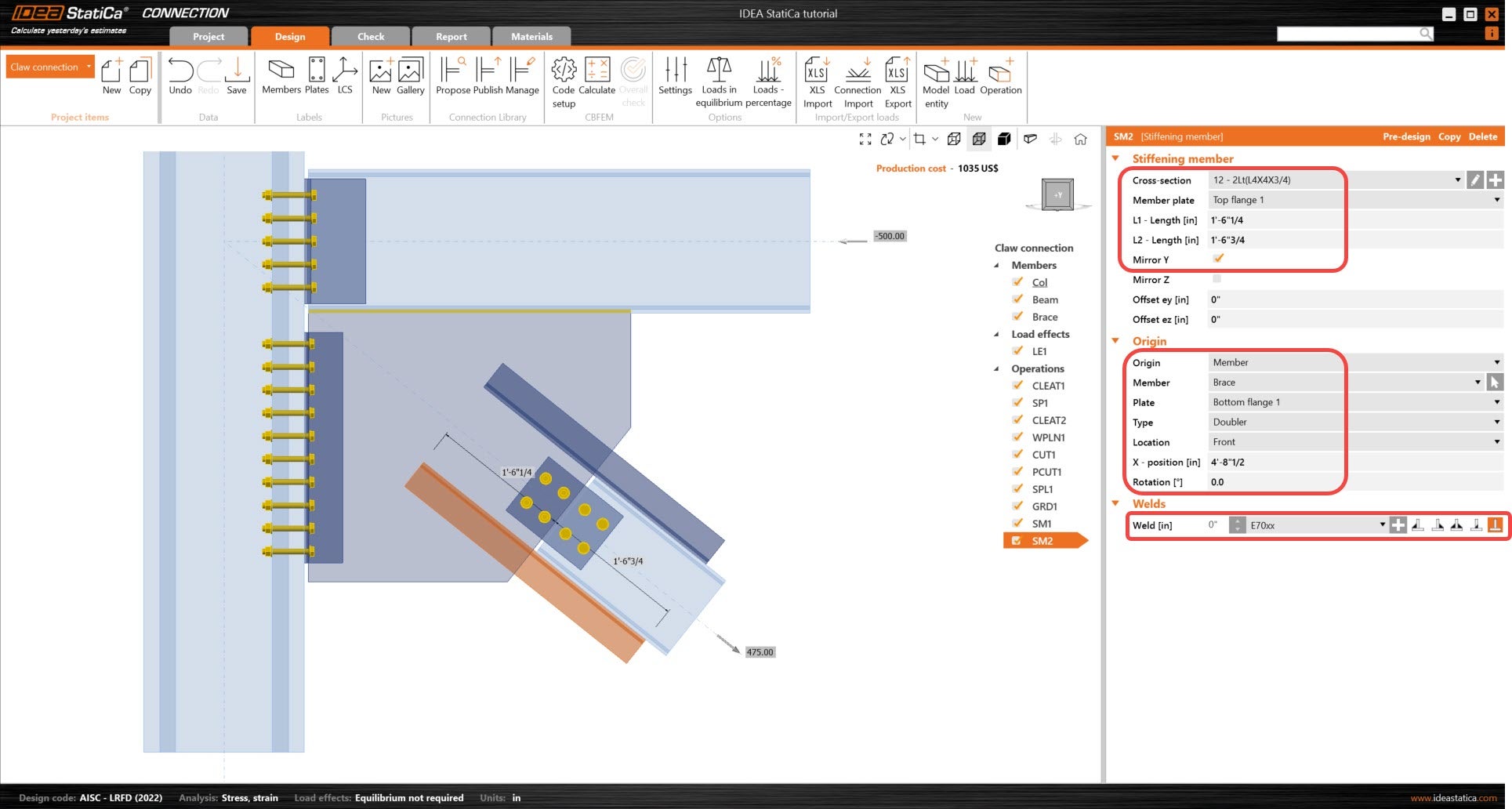
Task: Uncheck the CLEAT1 operation visibility
Action: click(1017, 386)
